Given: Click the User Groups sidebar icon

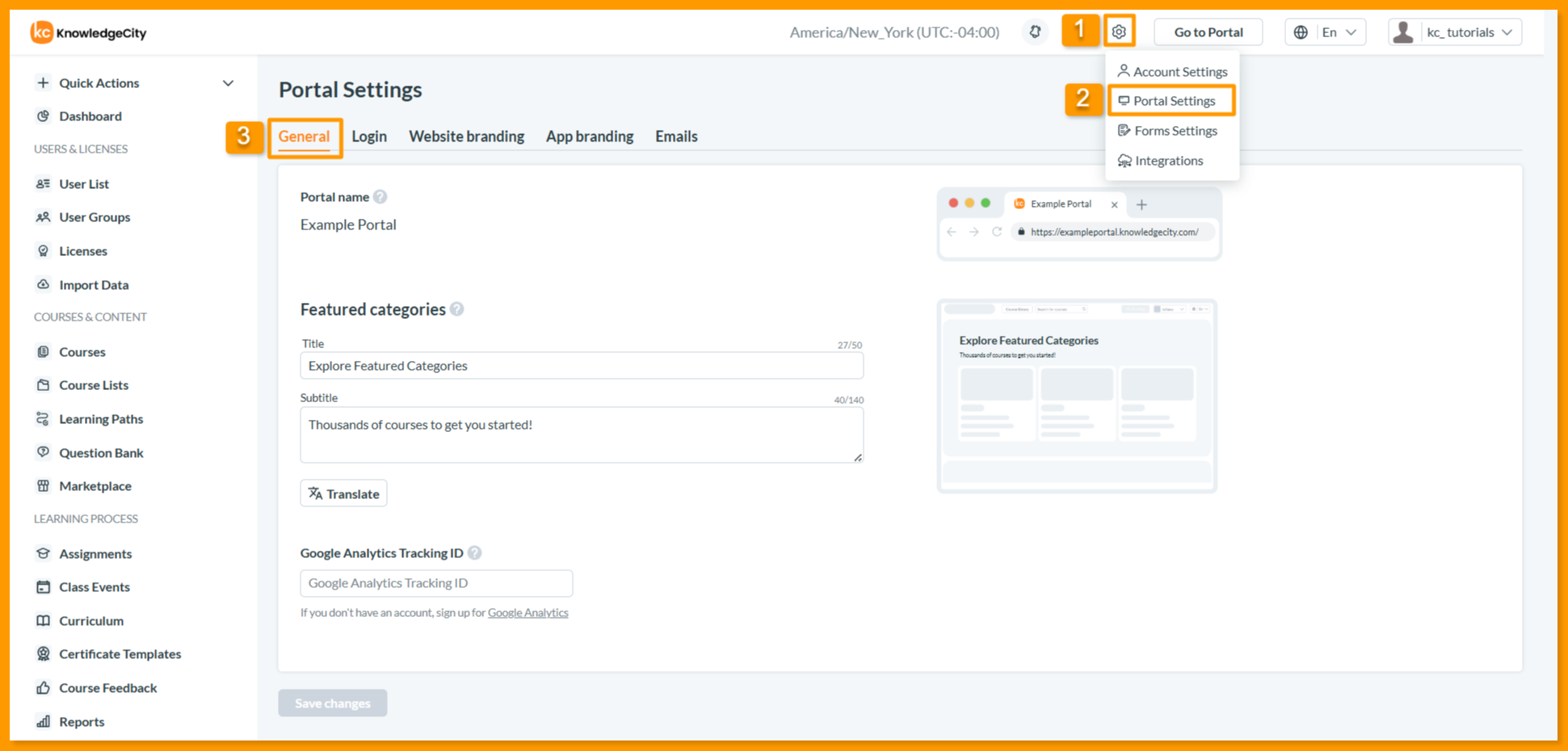Looking at the screenshot, I should [x=44, y=216].
